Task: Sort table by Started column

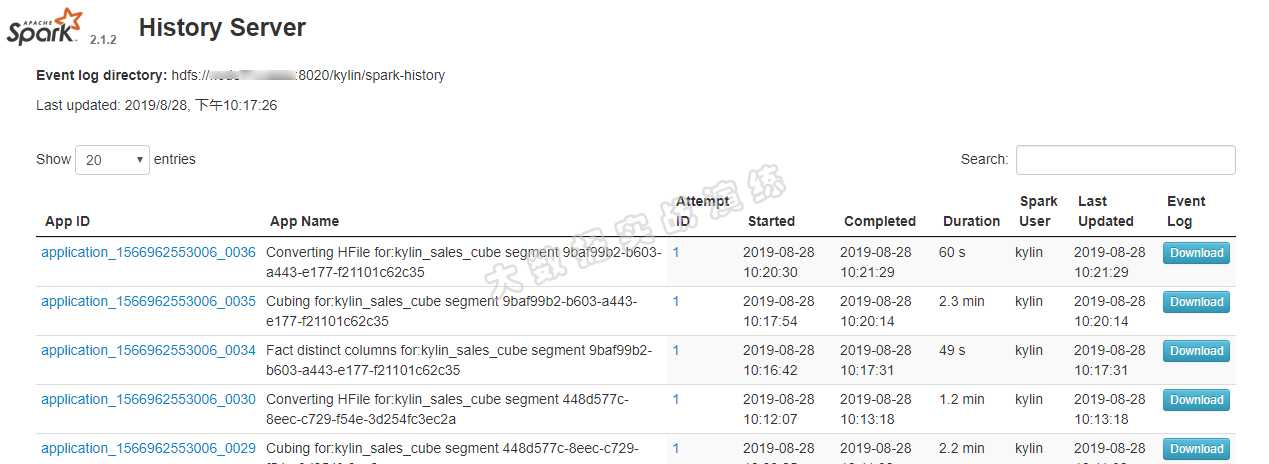Action: coord(771,221)
